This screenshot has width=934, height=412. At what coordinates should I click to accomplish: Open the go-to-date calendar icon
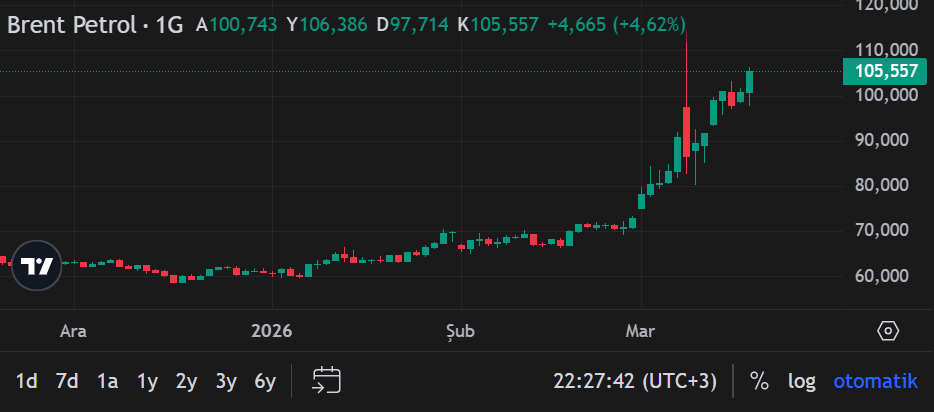tap(327, 380)
